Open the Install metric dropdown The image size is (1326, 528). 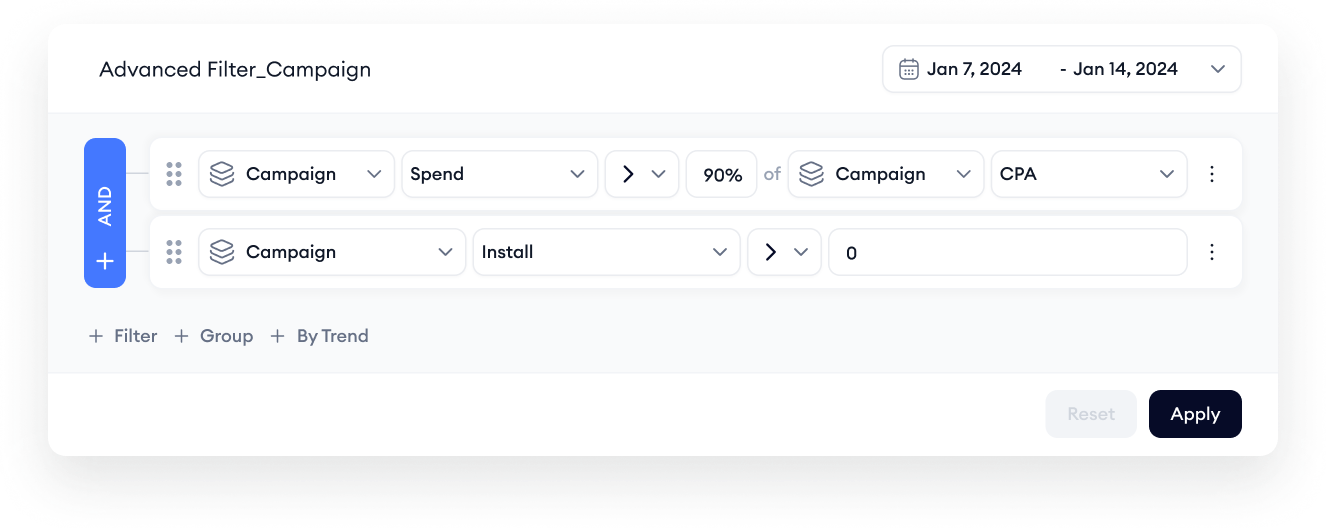(603, 252)
